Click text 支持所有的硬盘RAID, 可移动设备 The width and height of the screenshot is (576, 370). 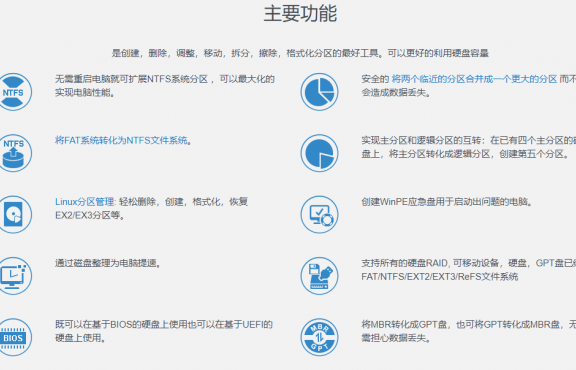tap(430, 263)
